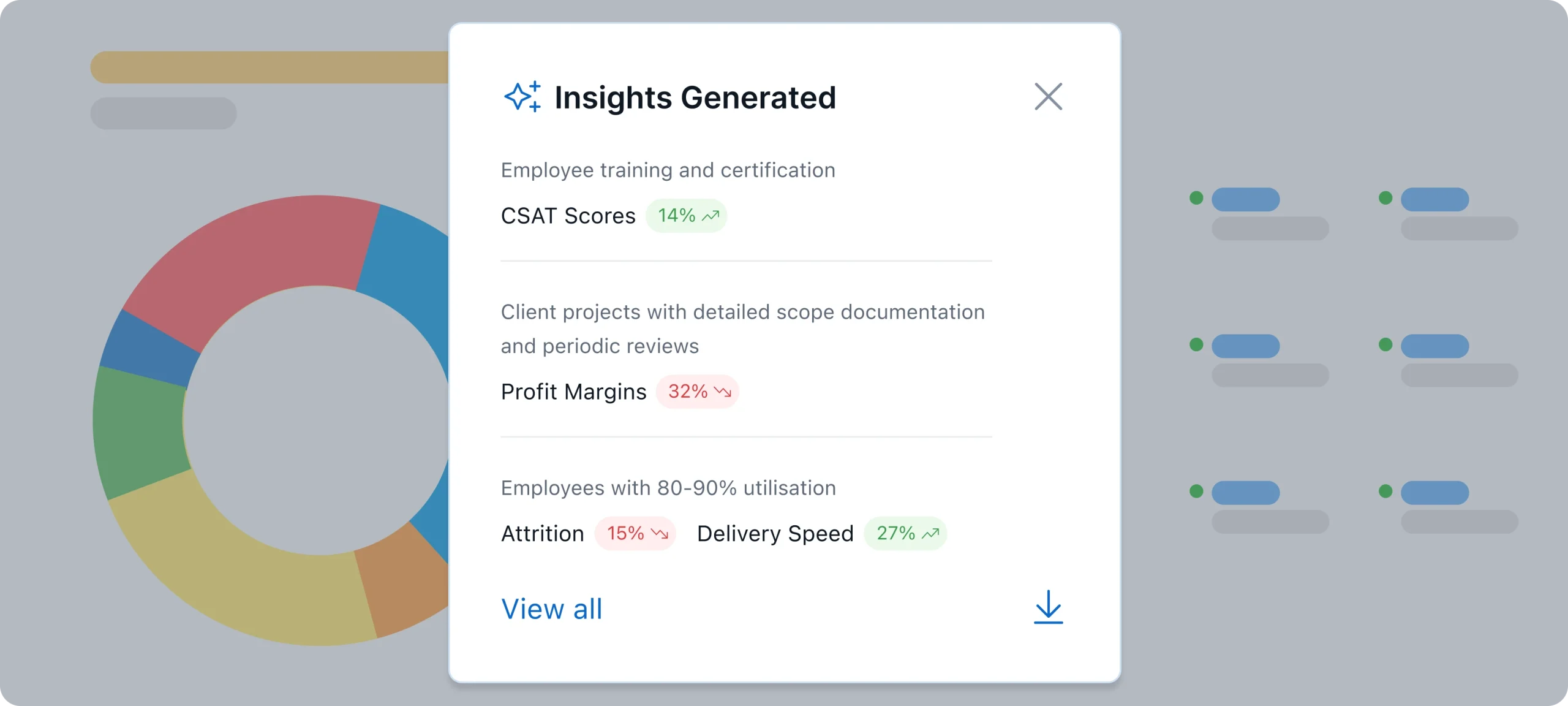The image size is (1568, 706).
Task: Click the sparkle AI insights icon
Action: tap(522, 97)
